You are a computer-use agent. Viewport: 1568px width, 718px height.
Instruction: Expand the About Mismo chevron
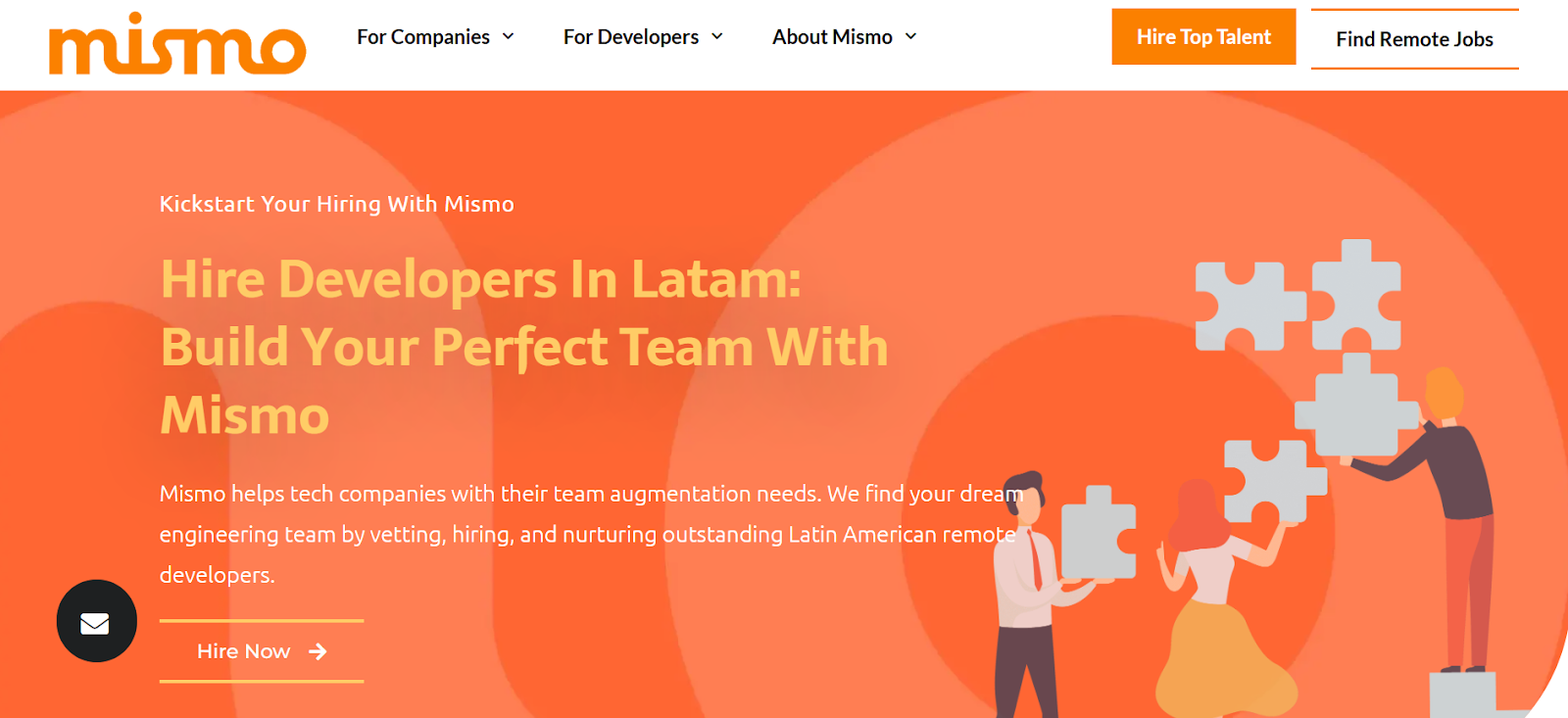click(x=910, y=36)
